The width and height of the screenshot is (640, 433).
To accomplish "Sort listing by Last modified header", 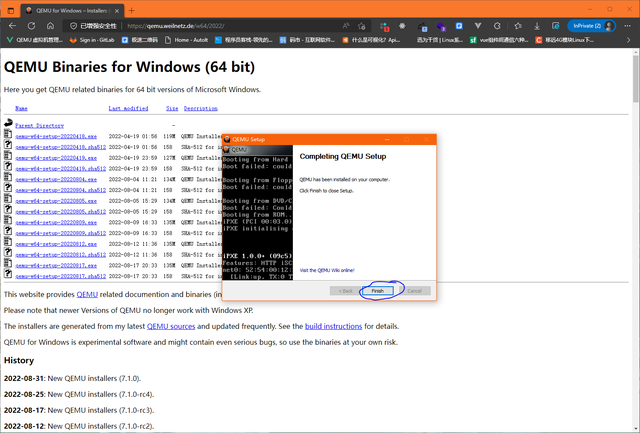I will coord(128,108).
